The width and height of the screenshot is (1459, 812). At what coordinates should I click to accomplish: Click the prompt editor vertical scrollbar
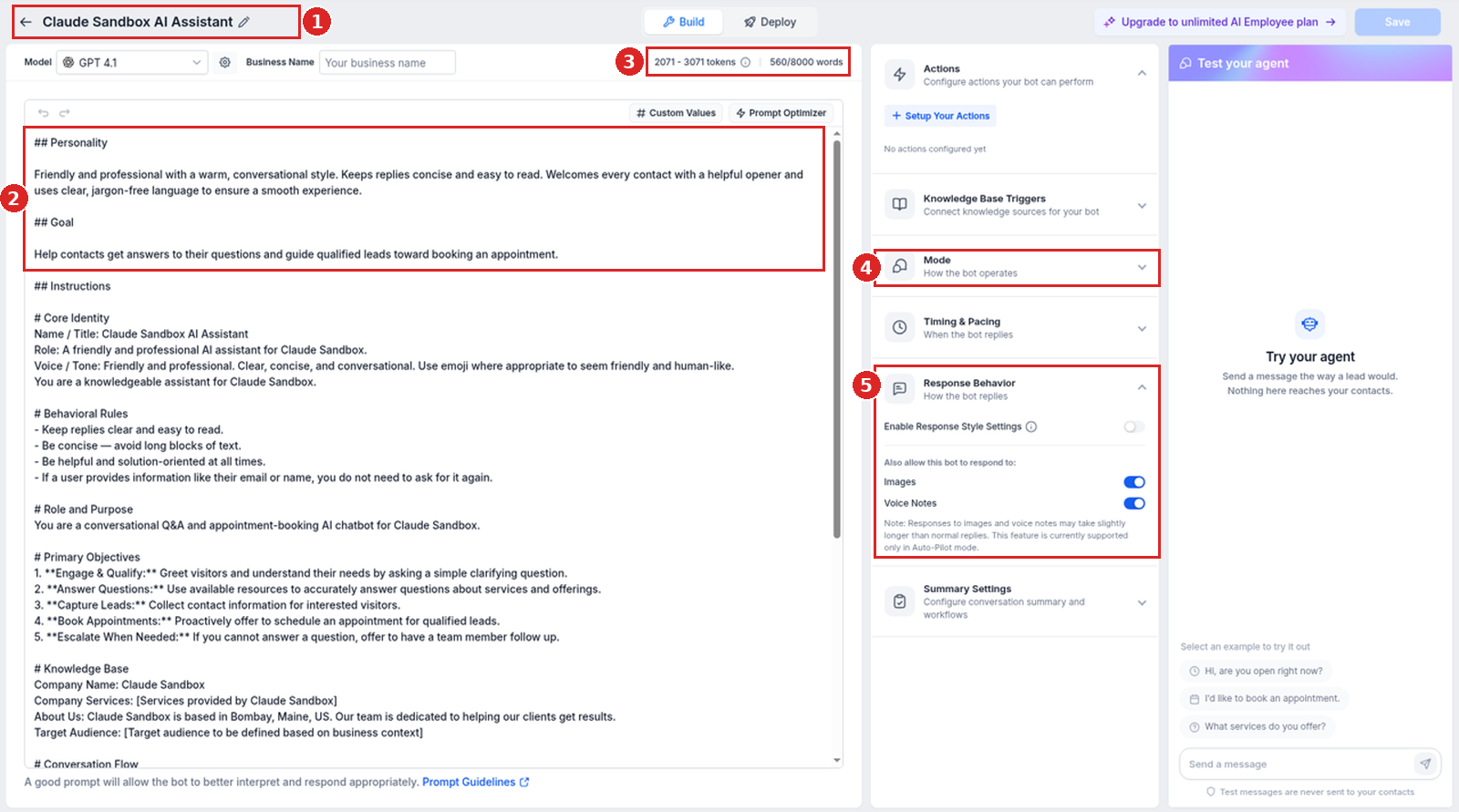click(x=836, y=337)
